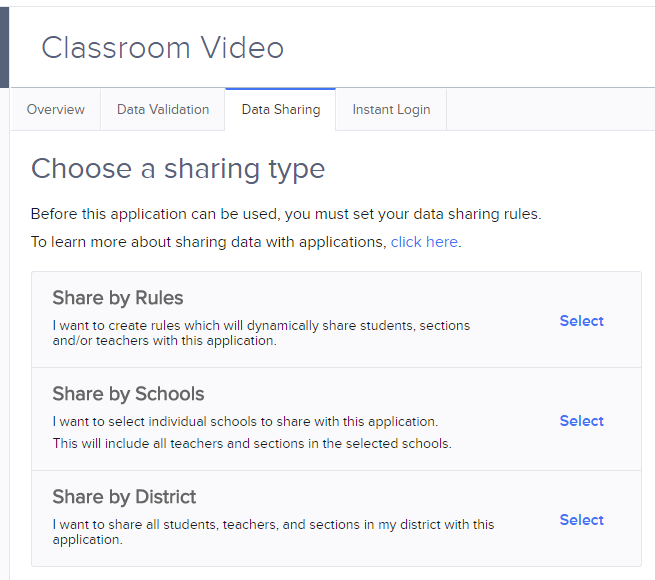Click the Share by Rules heading
Image resolution: width=655 pixels, height=580 pixels.
118,298
